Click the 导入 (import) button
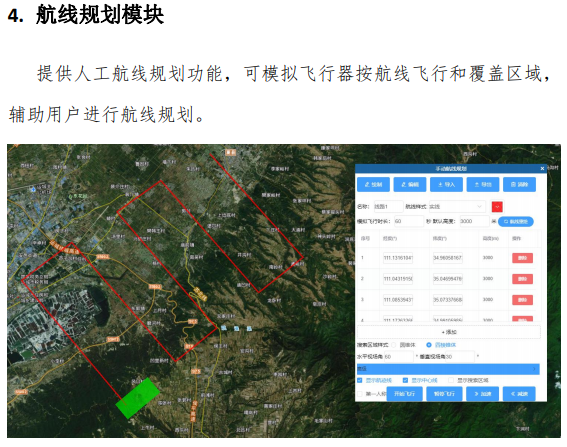 [x=446, y=184]
